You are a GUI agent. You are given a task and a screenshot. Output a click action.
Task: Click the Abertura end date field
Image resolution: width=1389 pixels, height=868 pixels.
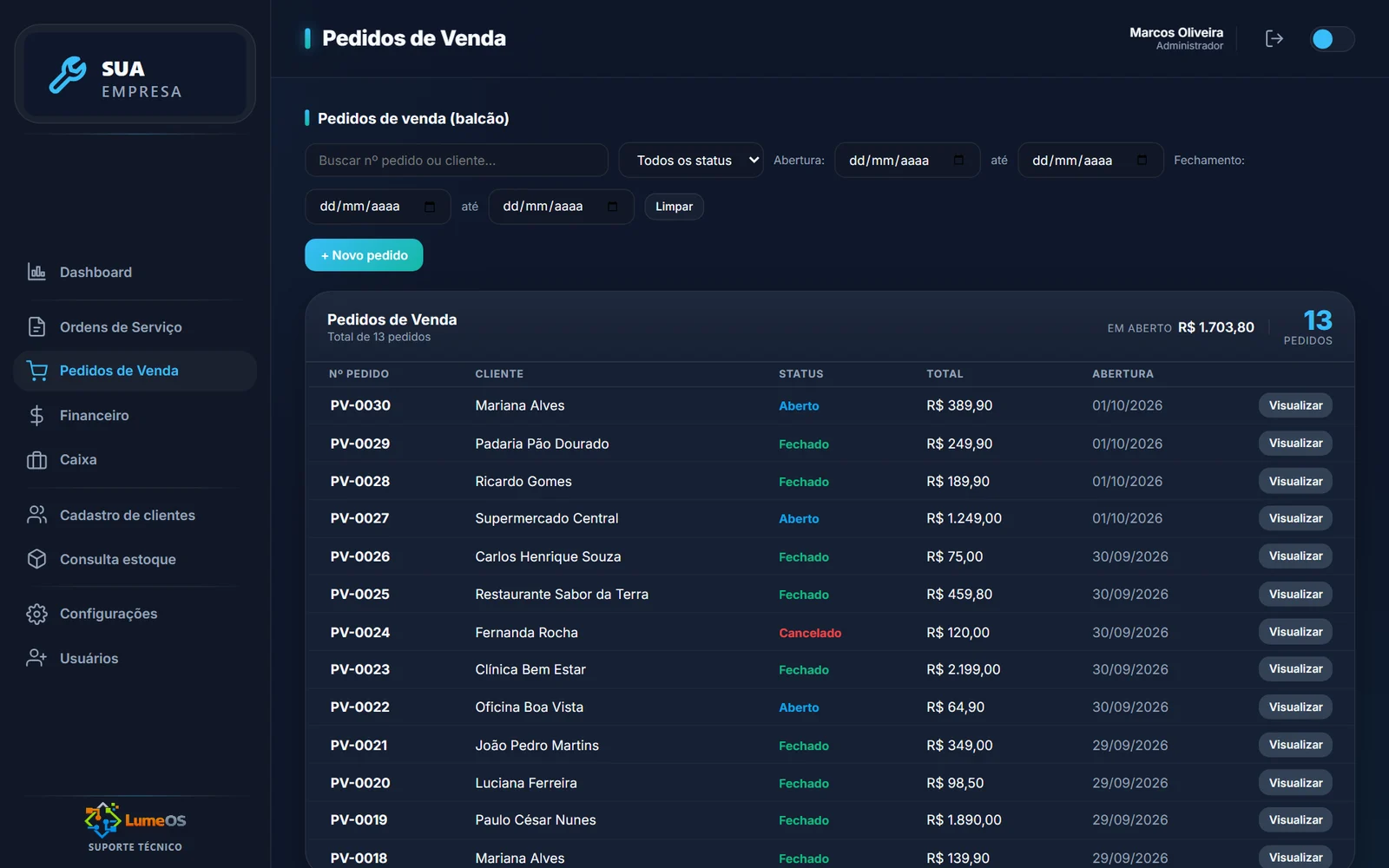click(x=1090, y=160)
